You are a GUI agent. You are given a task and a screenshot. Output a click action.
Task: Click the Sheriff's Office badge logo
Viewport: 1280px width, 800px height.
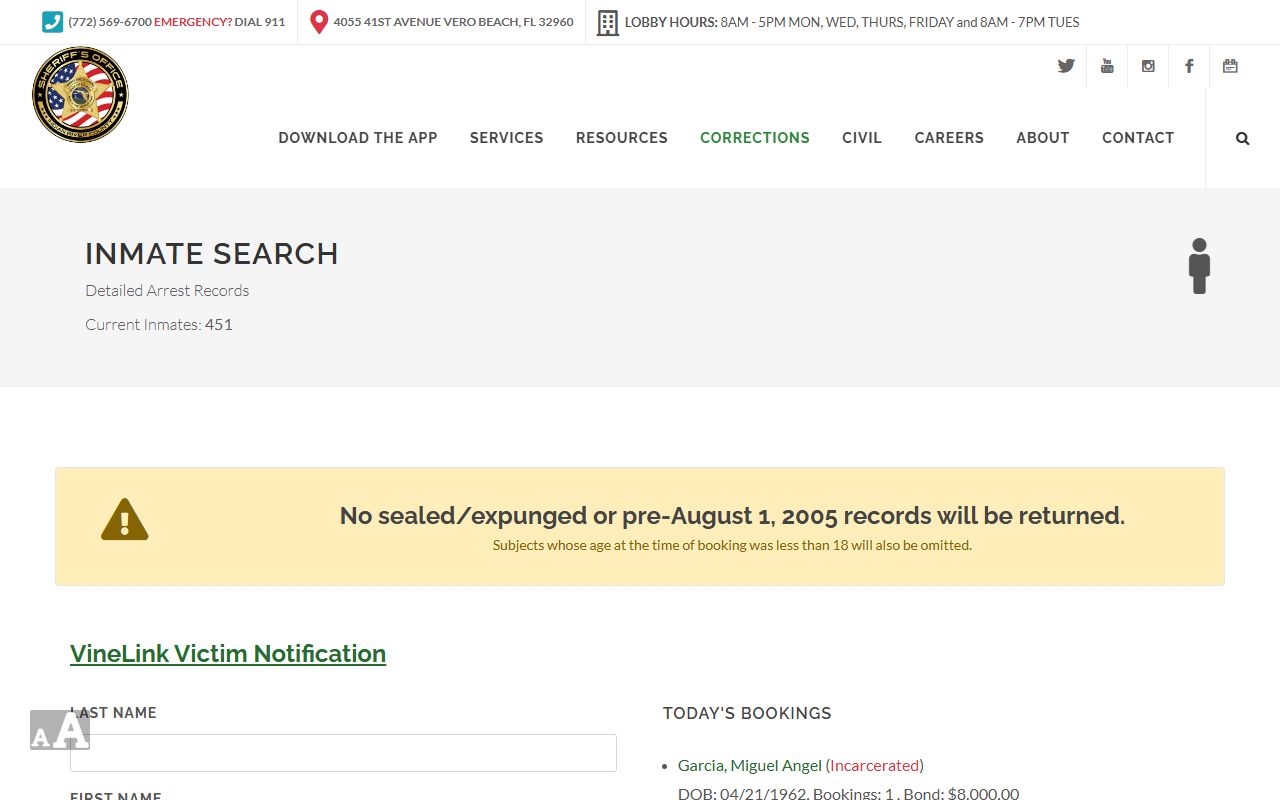tap(80, 95)
